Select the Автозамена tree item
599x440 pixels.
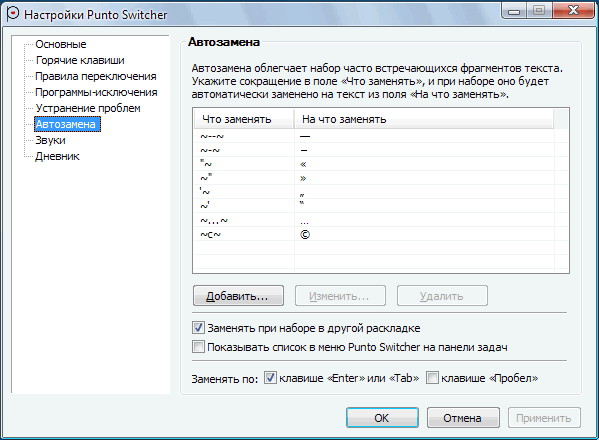point(67,124)
